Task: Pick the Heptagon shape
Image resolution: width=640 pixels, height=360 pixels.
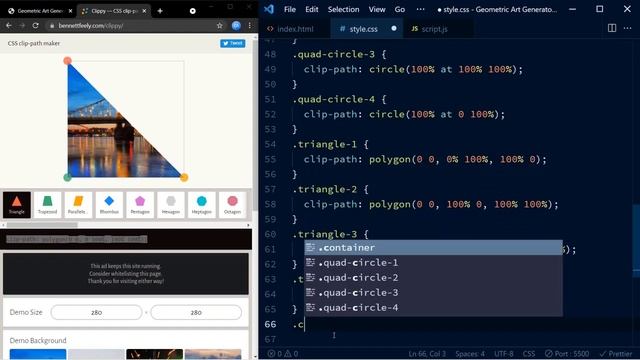Action: (202, 204)
